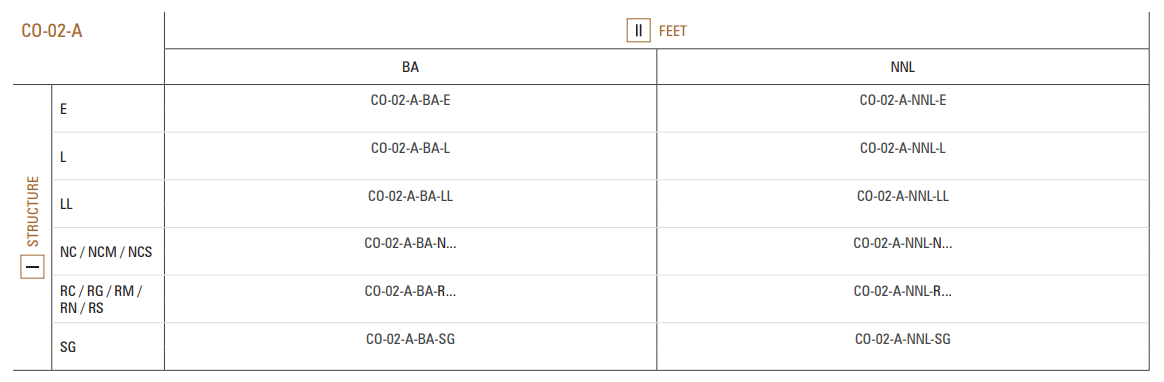Select the NC / NCM / NCS row label

pos(106,252)
